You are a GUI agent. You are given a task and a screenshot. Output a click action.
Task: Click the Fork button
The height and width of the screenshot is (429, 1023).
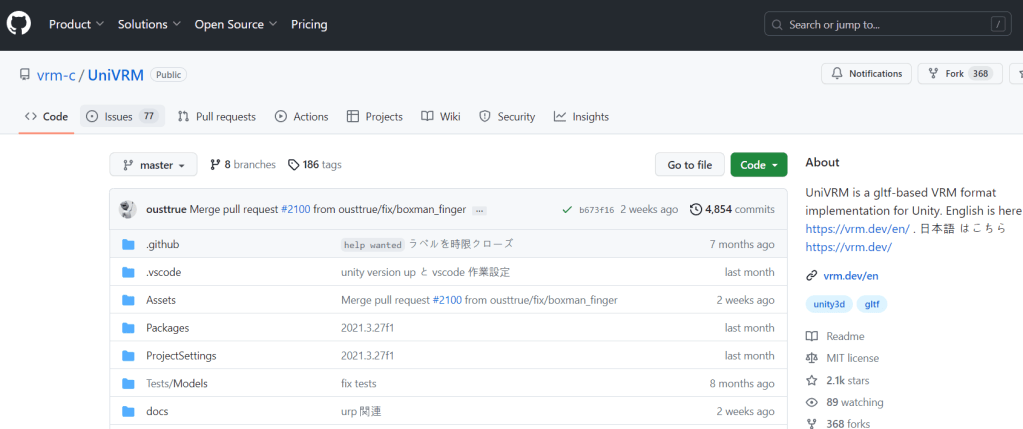(x=958, y=74)
